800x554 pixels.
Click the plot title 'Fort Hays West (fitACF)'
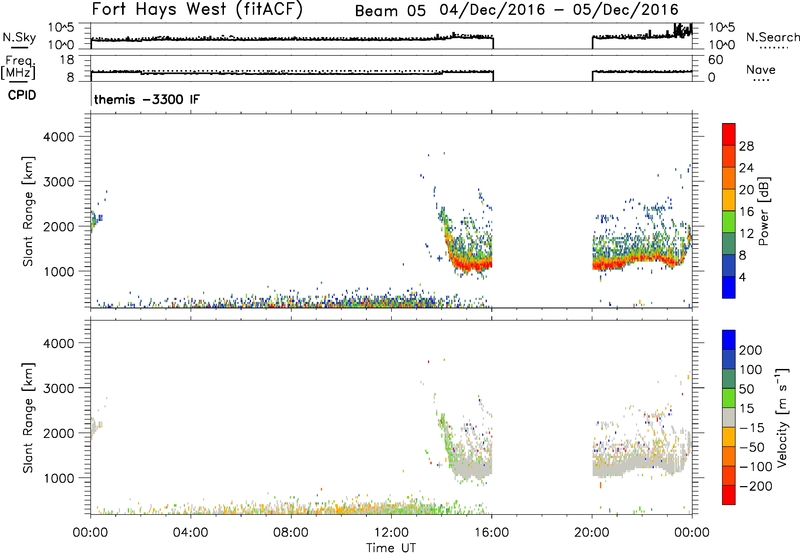pyautogui.click(x=197, y=9)
